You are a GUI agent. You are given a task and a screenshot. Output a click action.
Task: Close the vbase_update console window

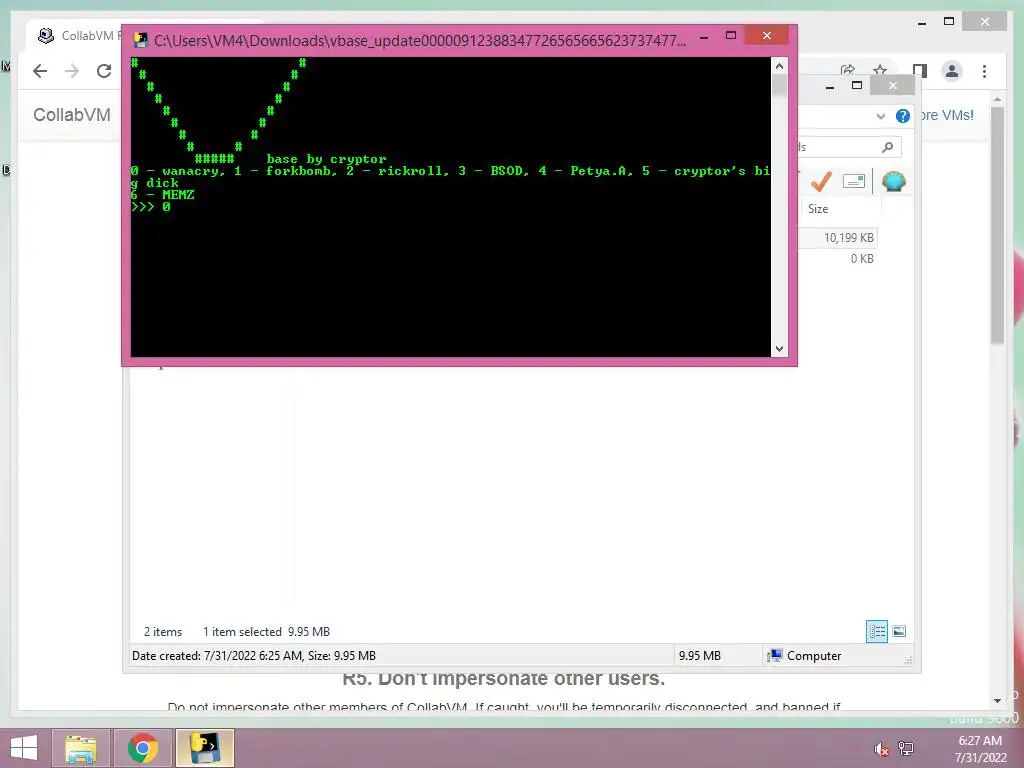coord(767,36)
